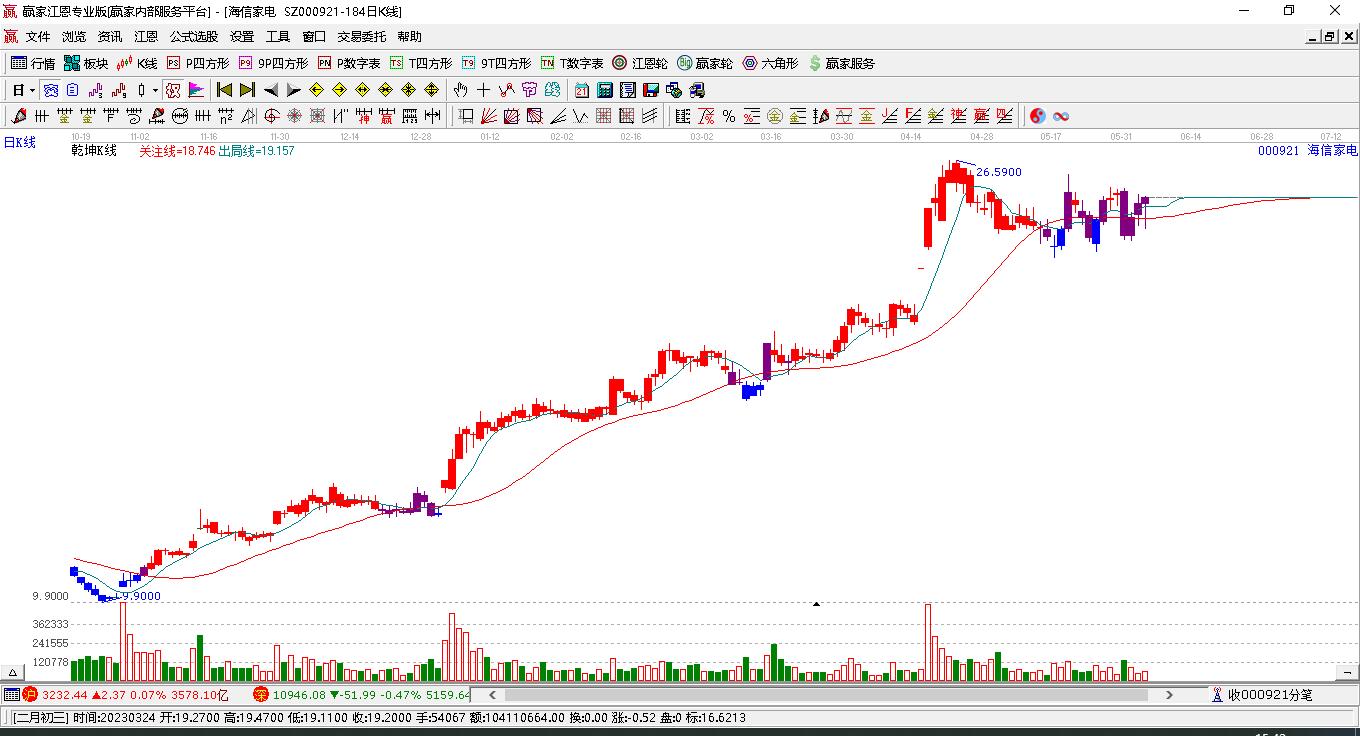Open the T数字表 view
Image resolution: width=1360 pixels, height=736 pixels.
tap(572, 63)
